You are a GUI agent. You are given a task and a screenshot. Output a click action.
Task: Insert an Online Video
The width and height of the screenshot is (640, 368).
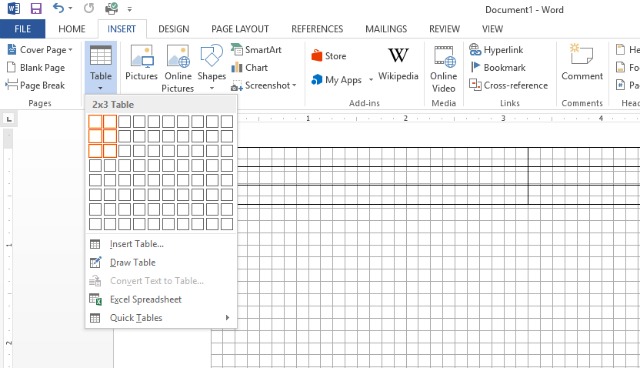444,68
